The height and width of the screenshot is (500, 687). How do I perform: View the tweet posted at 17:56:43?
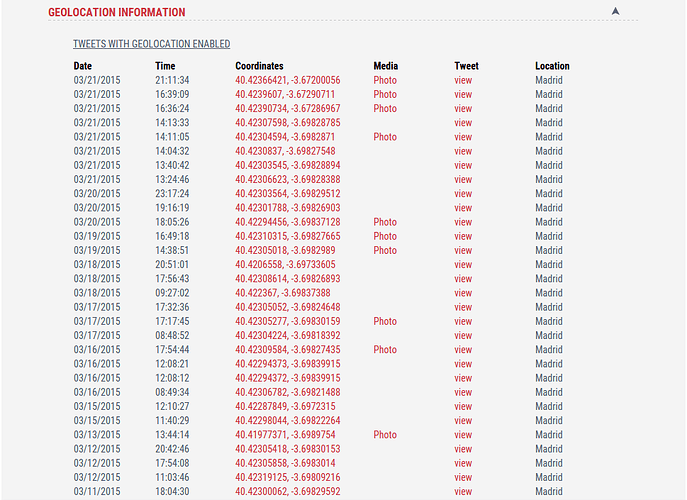click(x=463, y=279)
